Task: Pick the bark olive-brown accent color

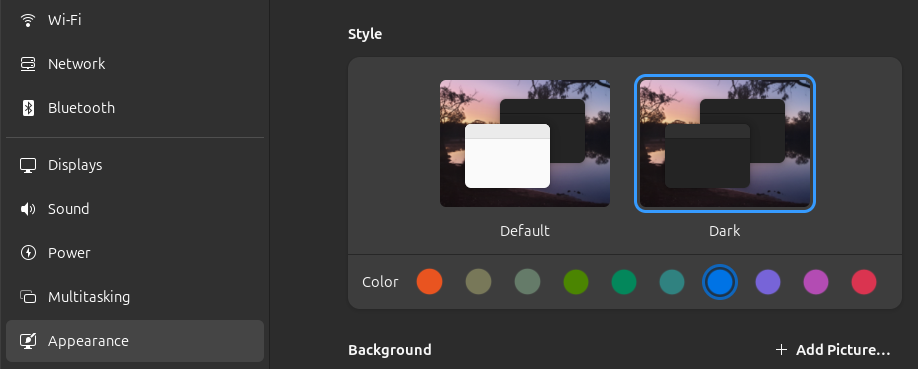Action: point(478,282)
